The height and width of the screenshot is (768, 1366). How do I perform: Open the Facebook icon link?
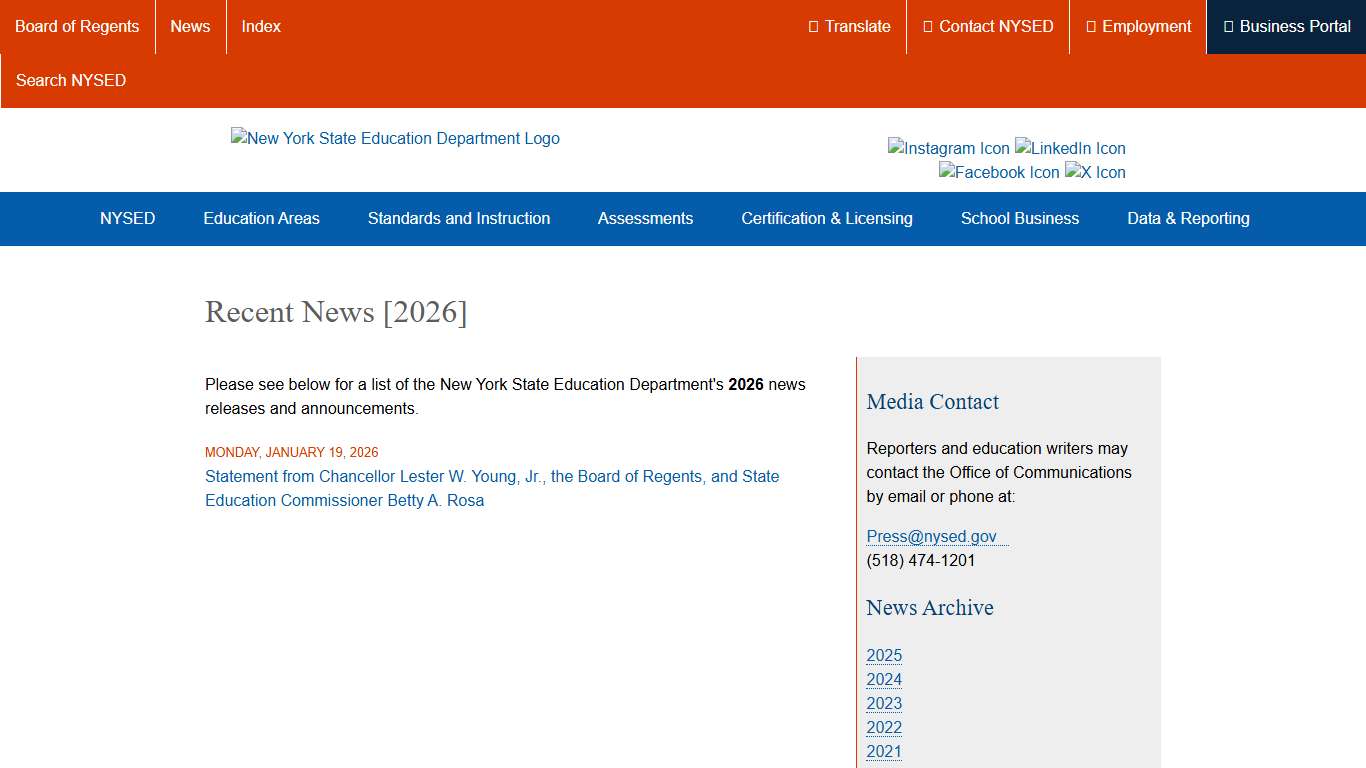pyautogui.click(x=998, y=172)
